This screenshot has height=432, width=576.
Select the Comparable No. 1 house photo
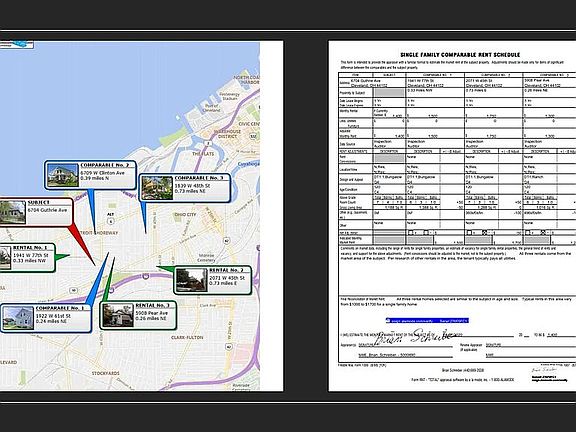click(x=18, y=318)
